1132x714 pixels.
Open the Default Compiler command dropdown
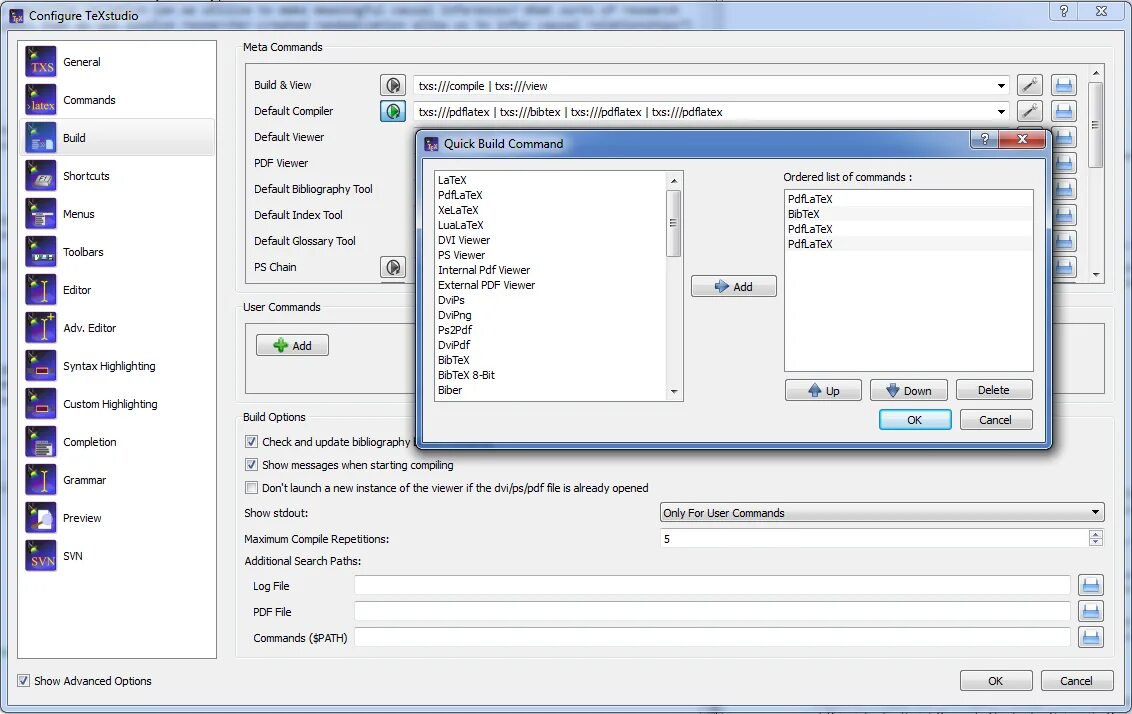[x=1001, y=112]
